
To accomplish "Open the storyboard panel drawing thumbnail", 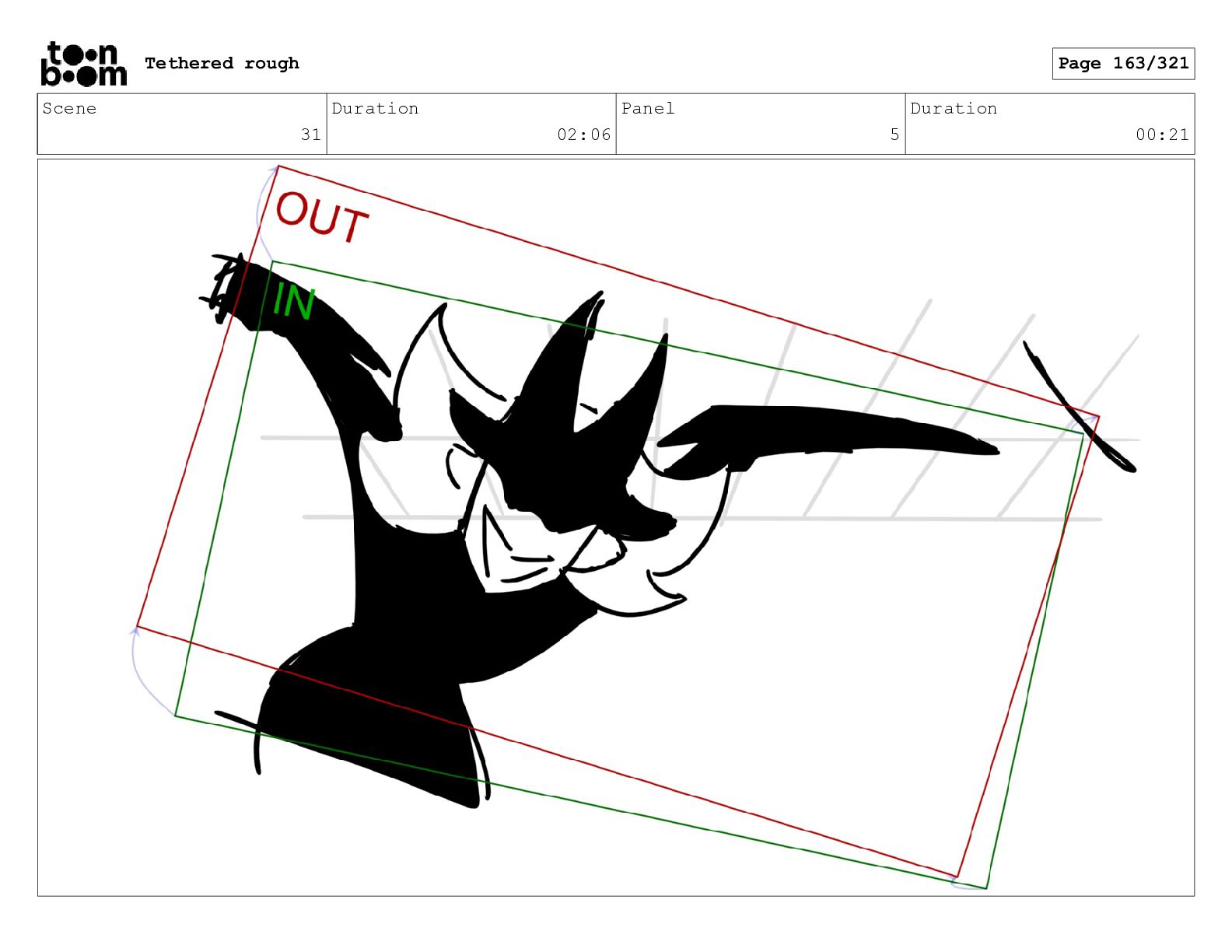I will [616, 528].
